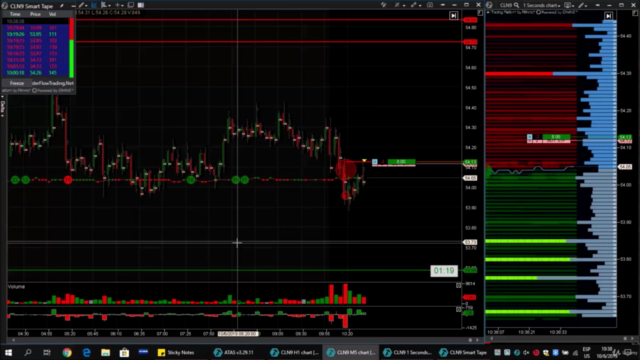Click the Delta vertical tab on left edge
Image resolution: width=640 pixels, height=360 pixels.
(x=2, y=108)
